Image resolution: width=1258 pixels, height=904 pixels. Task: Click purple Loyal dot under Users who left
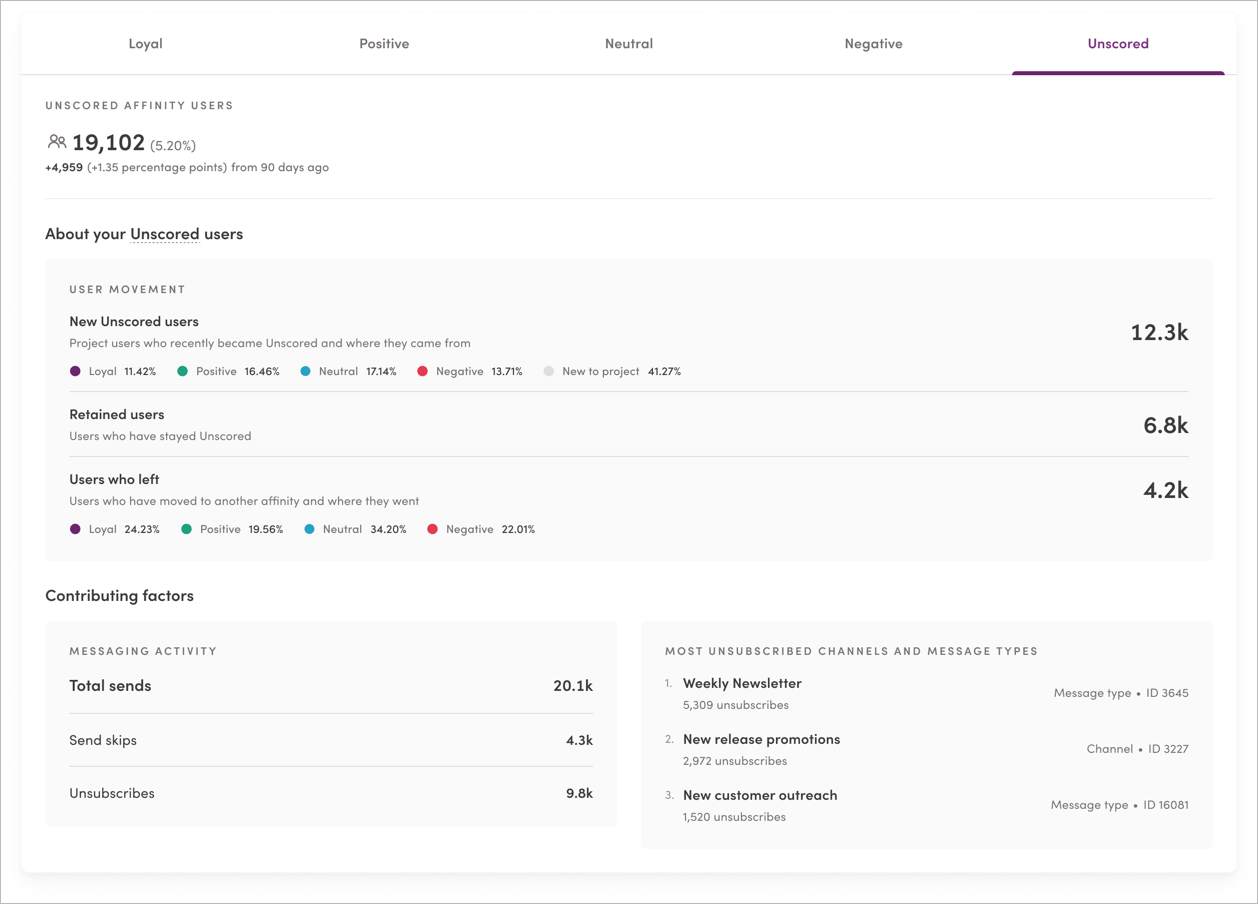tap(75, 529)
